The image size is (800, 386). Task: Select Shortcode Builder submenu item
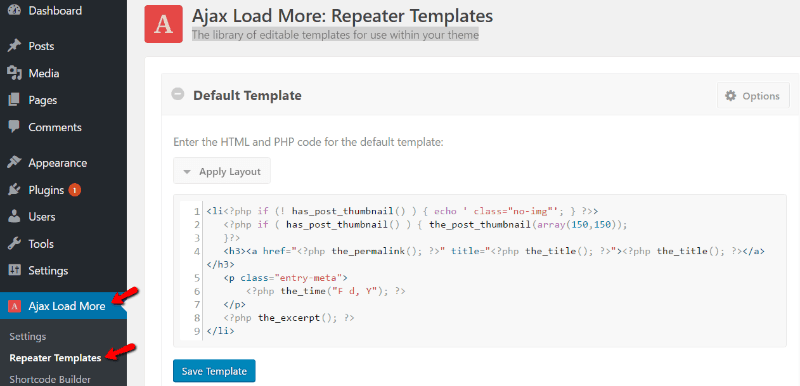click(50, 379)
